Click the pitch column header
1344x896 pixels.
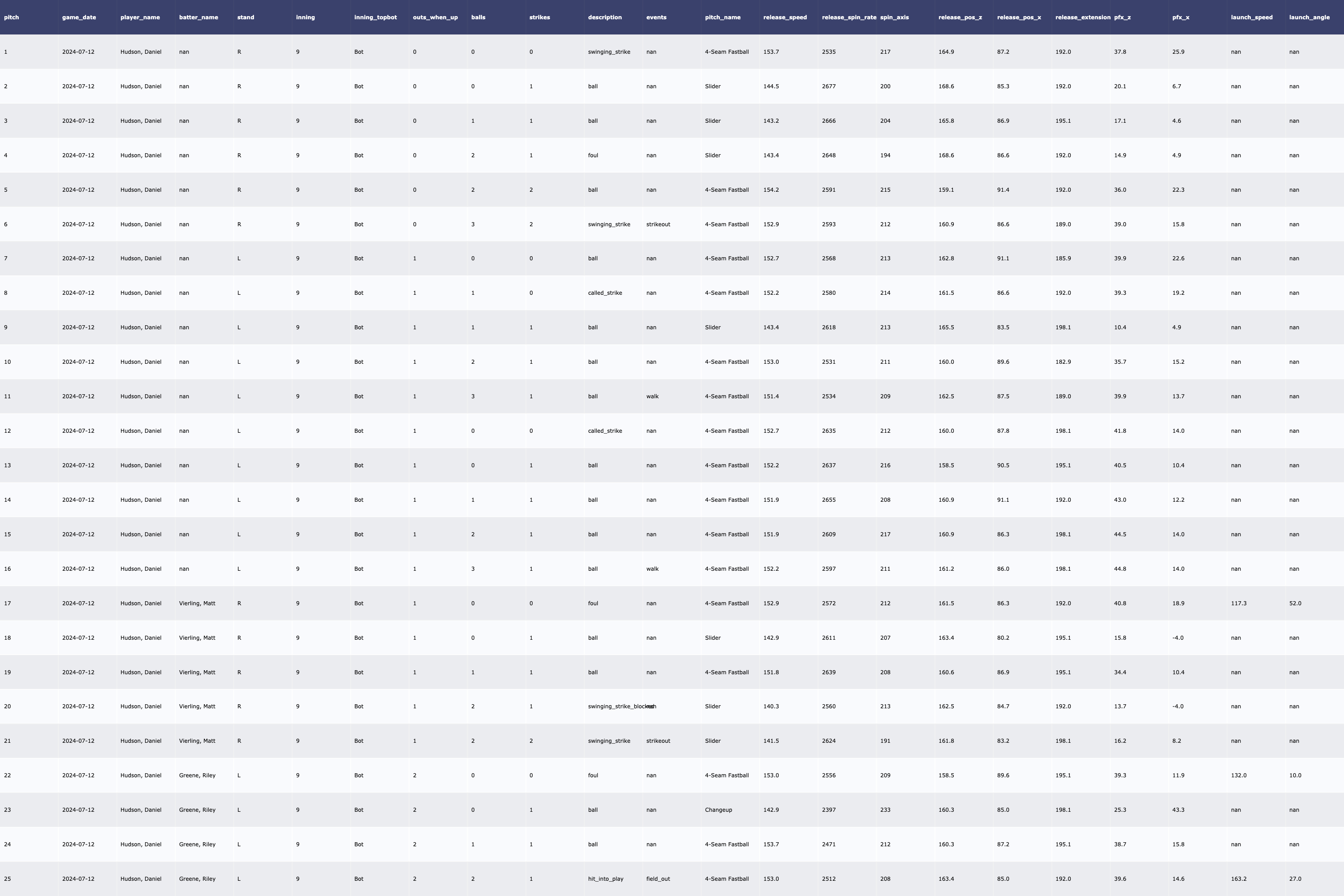tap(12, 17)
